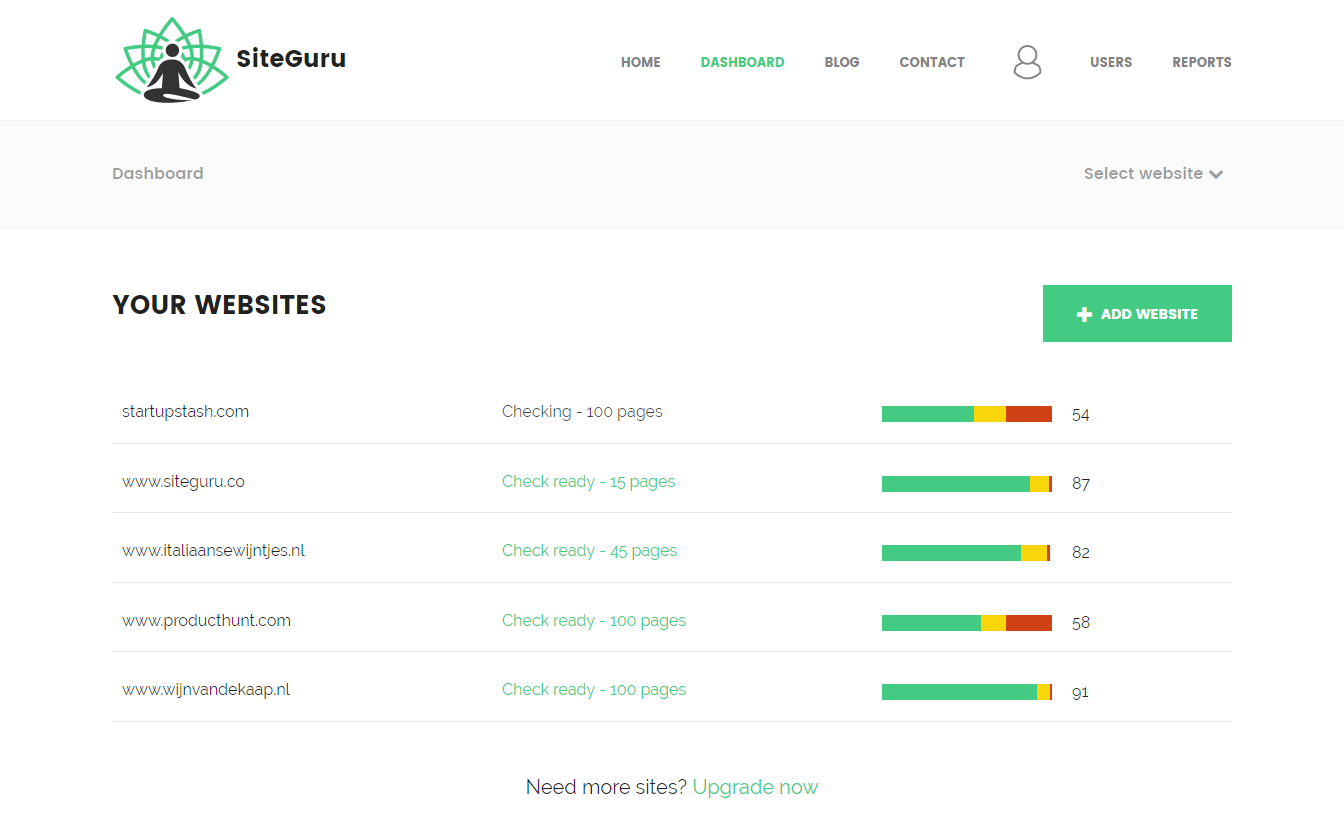Click the score value 58
This screenshot has height=815, width=1344.
(x=1080, y=623)
